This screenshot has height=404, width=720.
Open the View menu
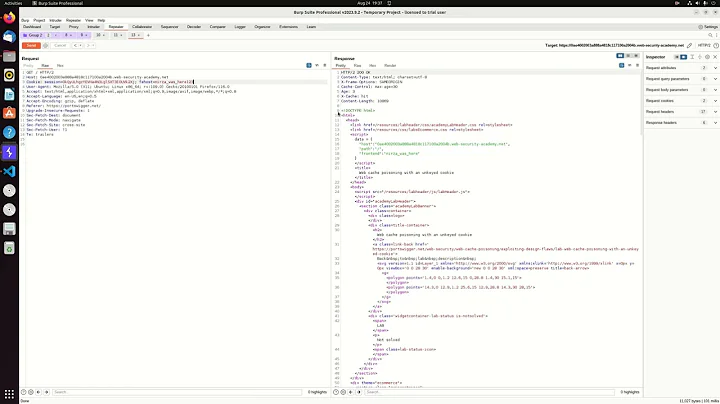click(x=89, y=20)
